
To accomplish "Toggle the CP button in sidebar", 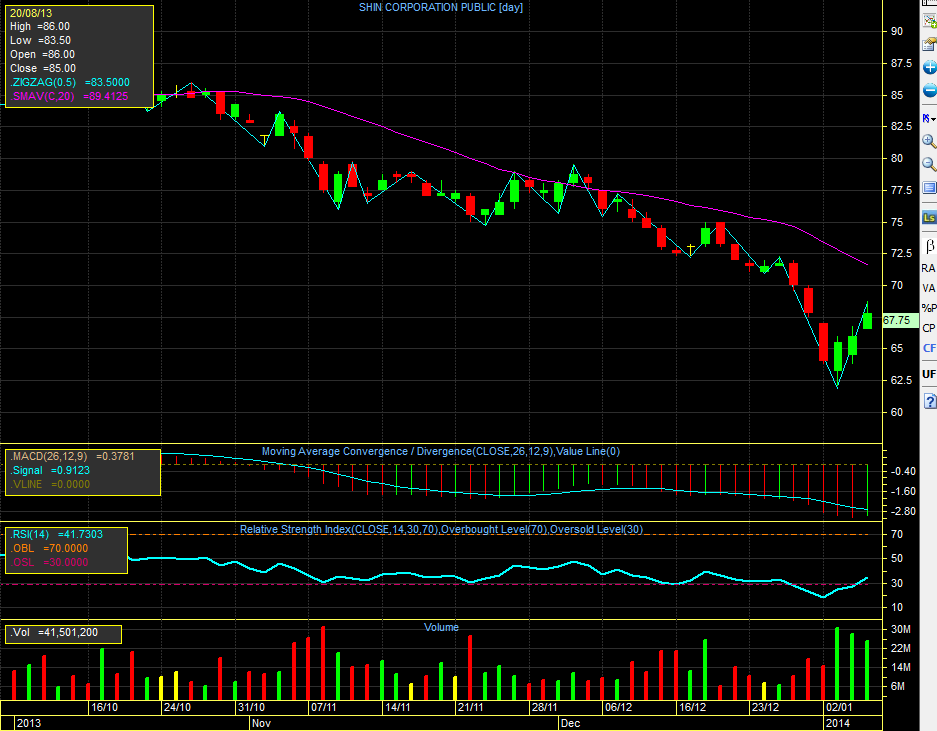I will tap(929, 328).
